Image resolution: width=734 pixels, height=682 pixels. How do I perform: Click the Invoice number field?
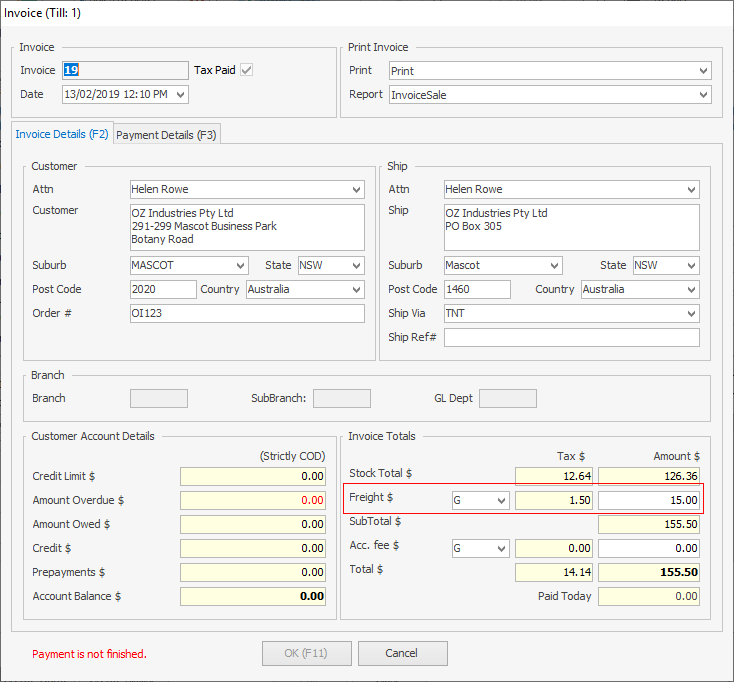125,70
